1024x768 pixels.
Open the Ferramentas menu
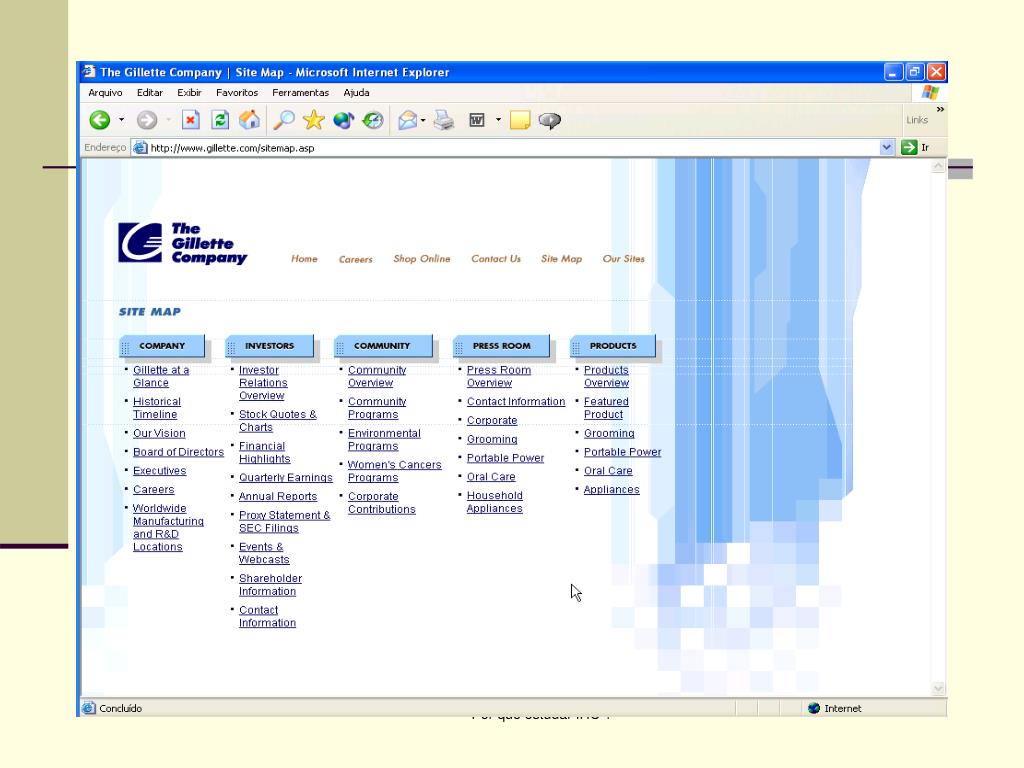tap(300, 93)
